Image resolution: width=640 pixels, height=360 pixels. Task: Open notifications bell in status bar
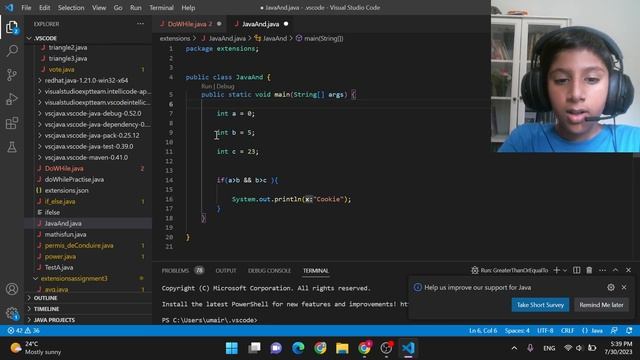pos(629,331)
